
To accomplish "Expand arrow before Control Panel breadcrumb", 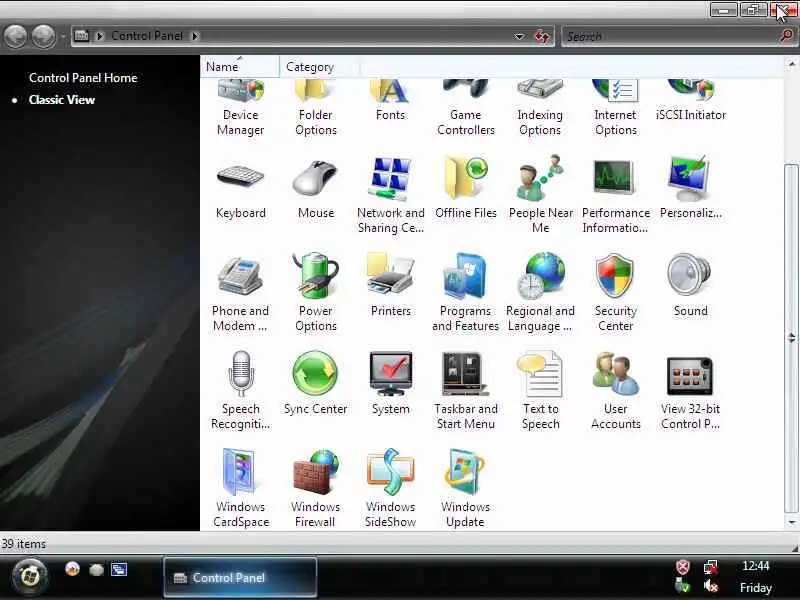I will click(99, 36).
